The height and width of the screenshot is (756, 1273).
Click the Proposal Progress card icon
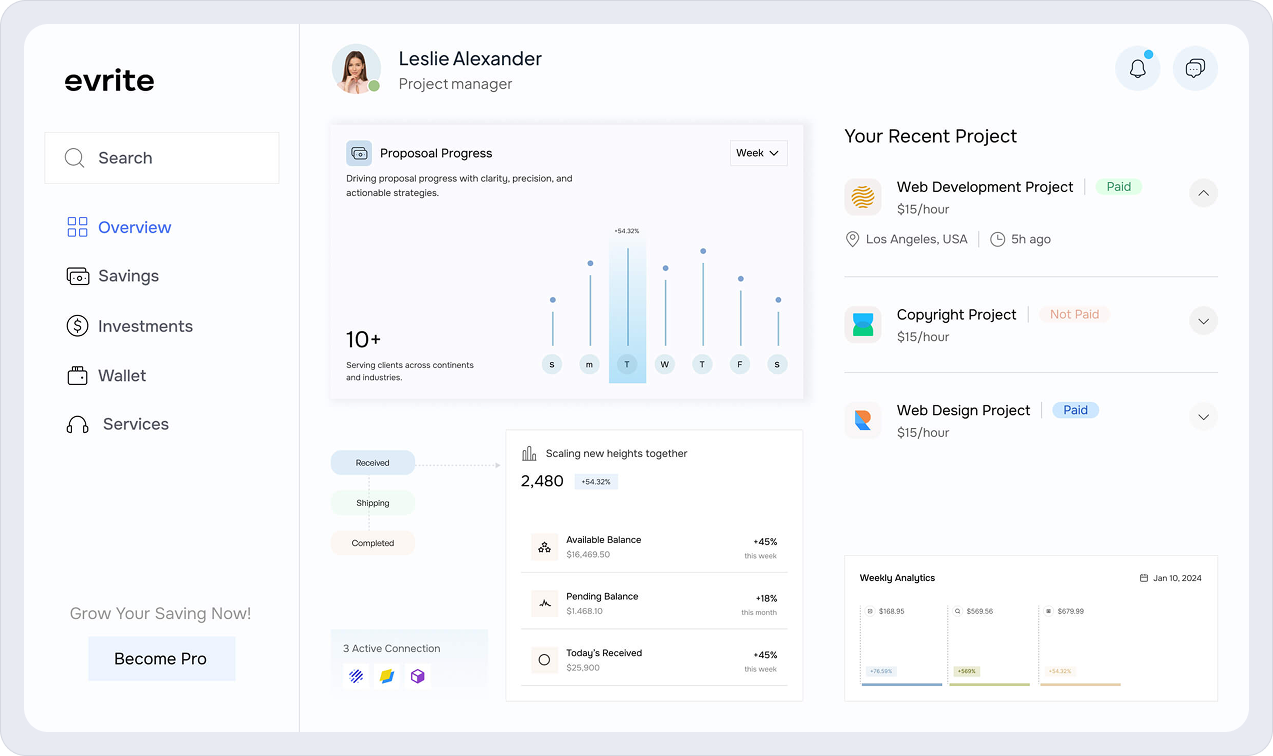click(359, 153)
